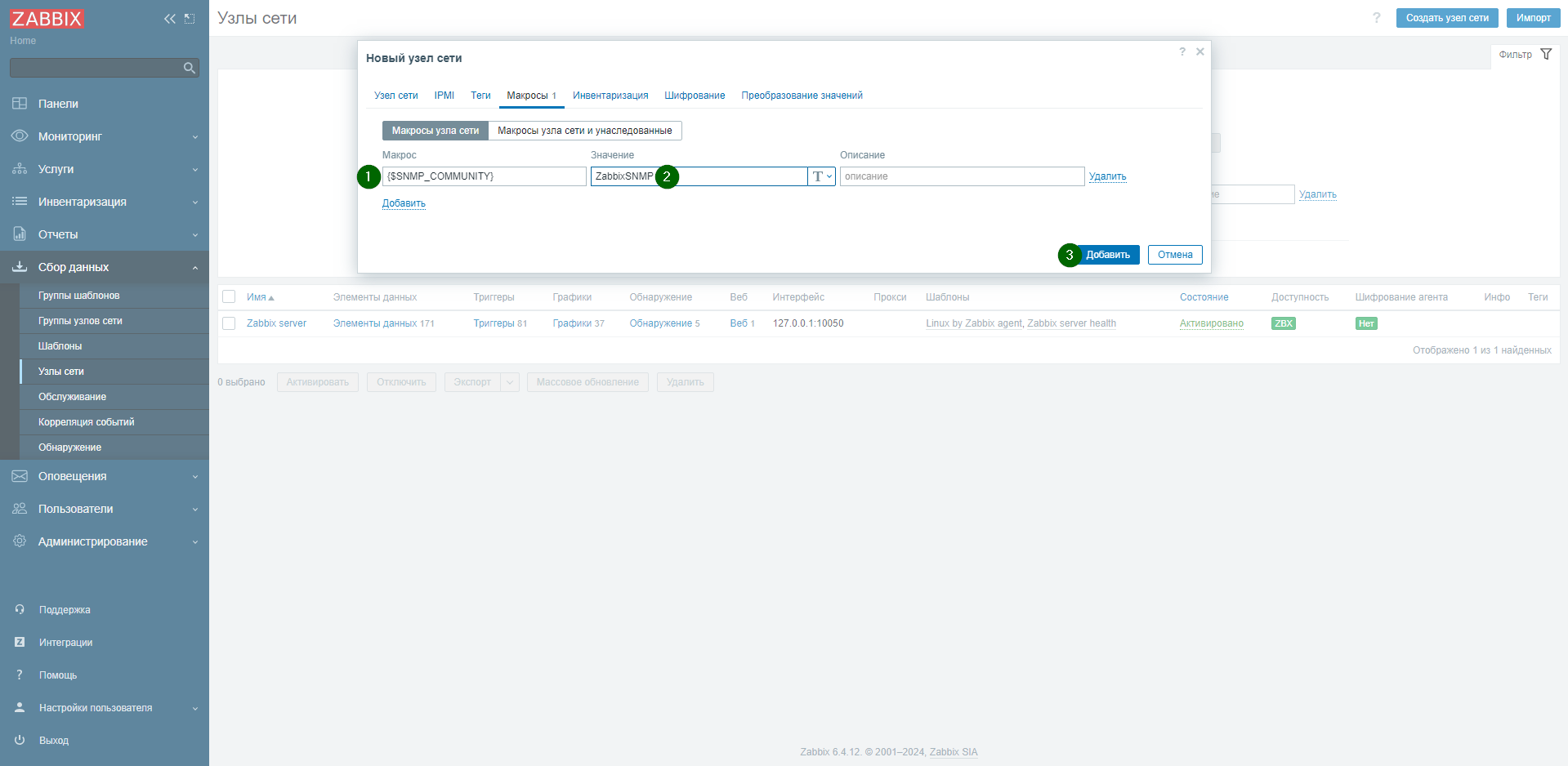This screenshot has height=766, width=1568.
Task: Open Группы шаблонов submenu item
Action: [x=78, y=296]
